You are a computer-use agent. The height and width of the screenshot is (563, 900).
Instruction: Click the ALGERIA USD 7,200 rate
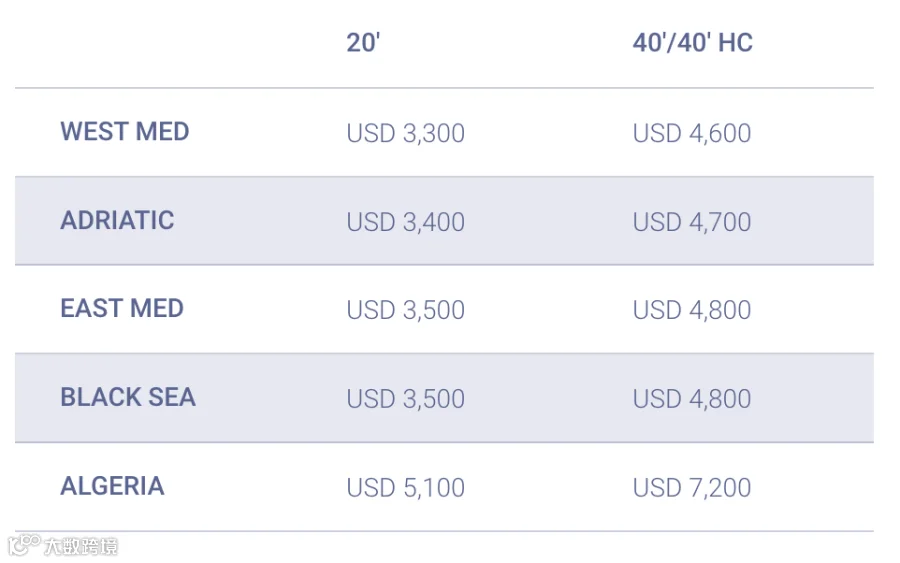tap(692, 488)
